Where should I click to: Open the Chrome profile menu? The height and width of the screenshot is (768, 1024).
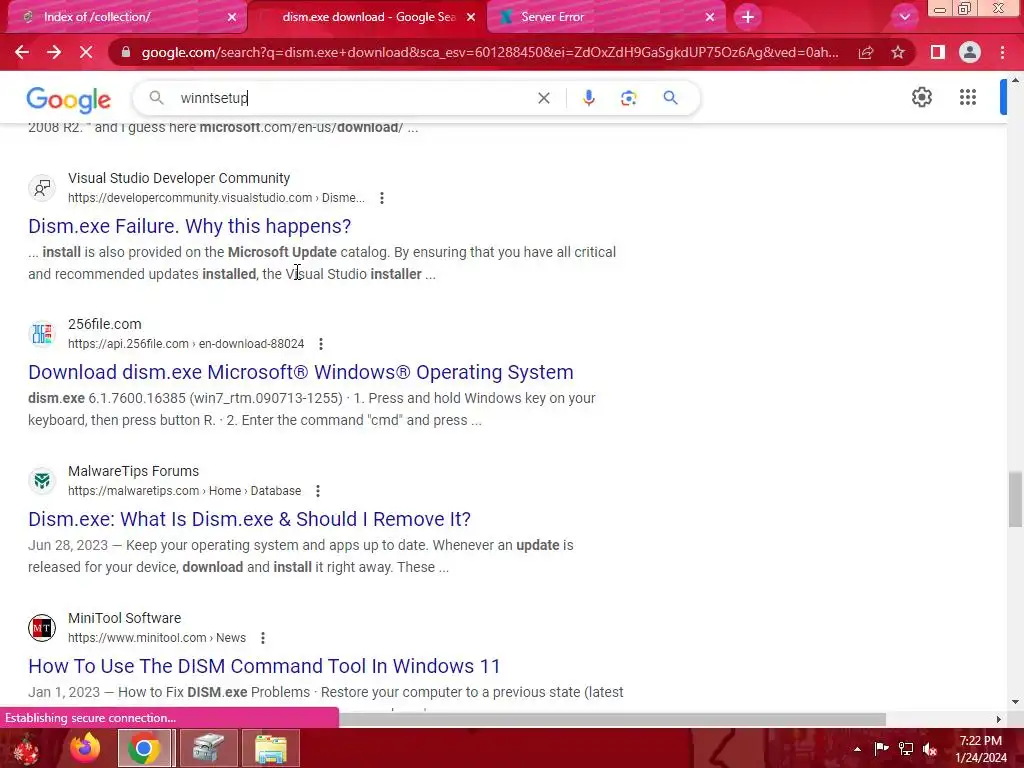970,52
